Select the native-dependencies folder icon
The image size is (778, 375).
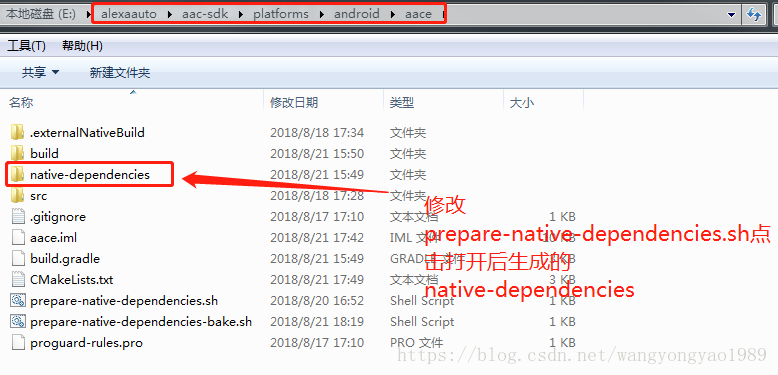17,175
